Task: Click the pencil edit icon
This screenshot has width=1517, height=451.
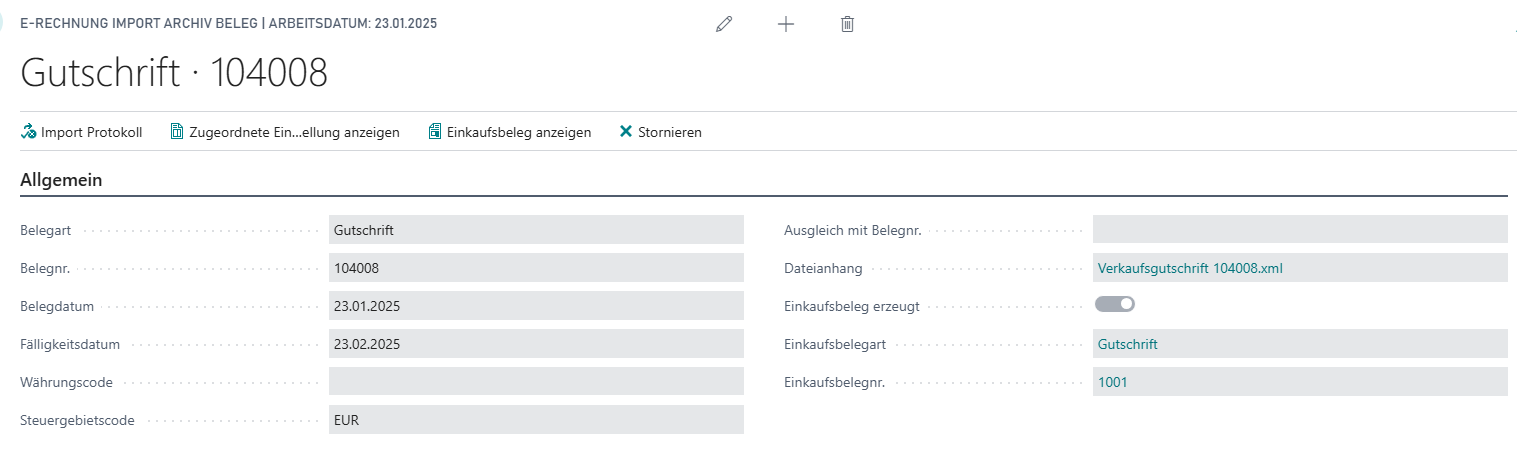Action: point(724,24)
